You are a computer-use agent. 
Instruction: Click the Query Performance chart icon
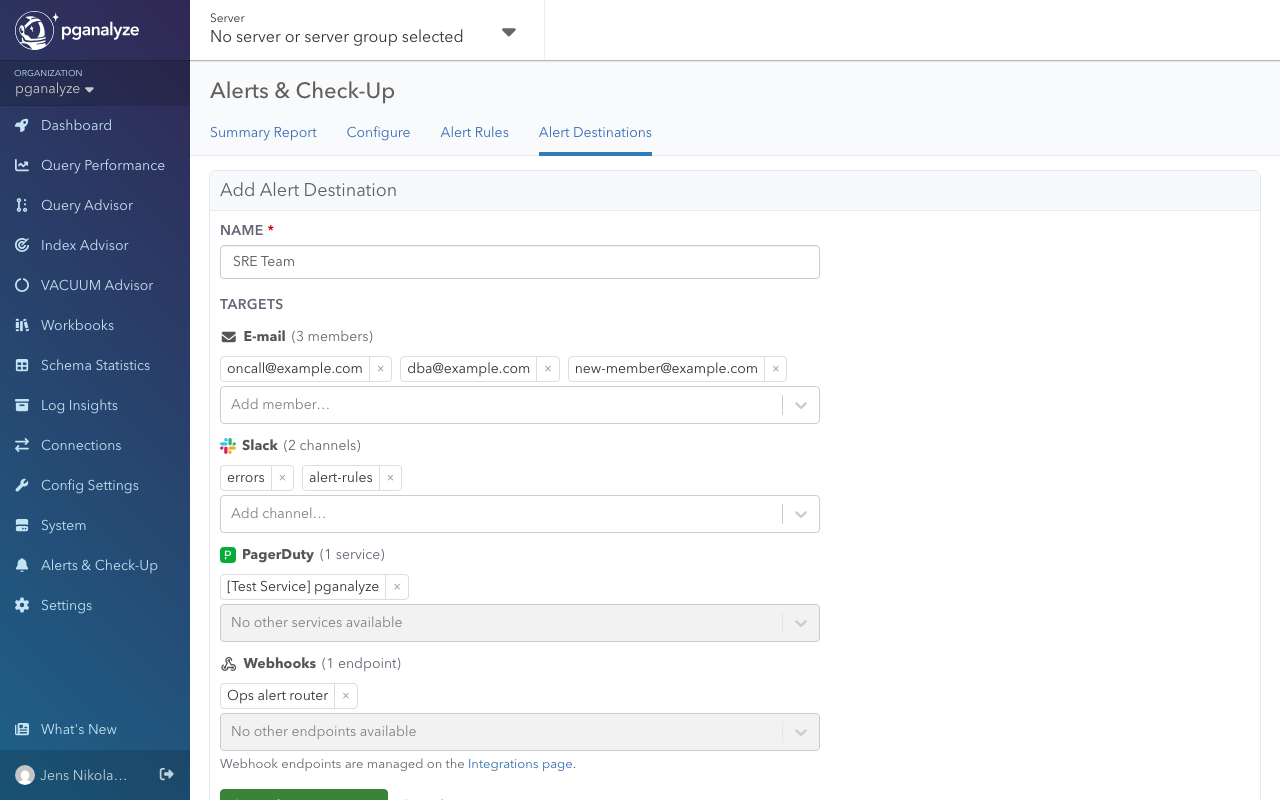point(22,165)
